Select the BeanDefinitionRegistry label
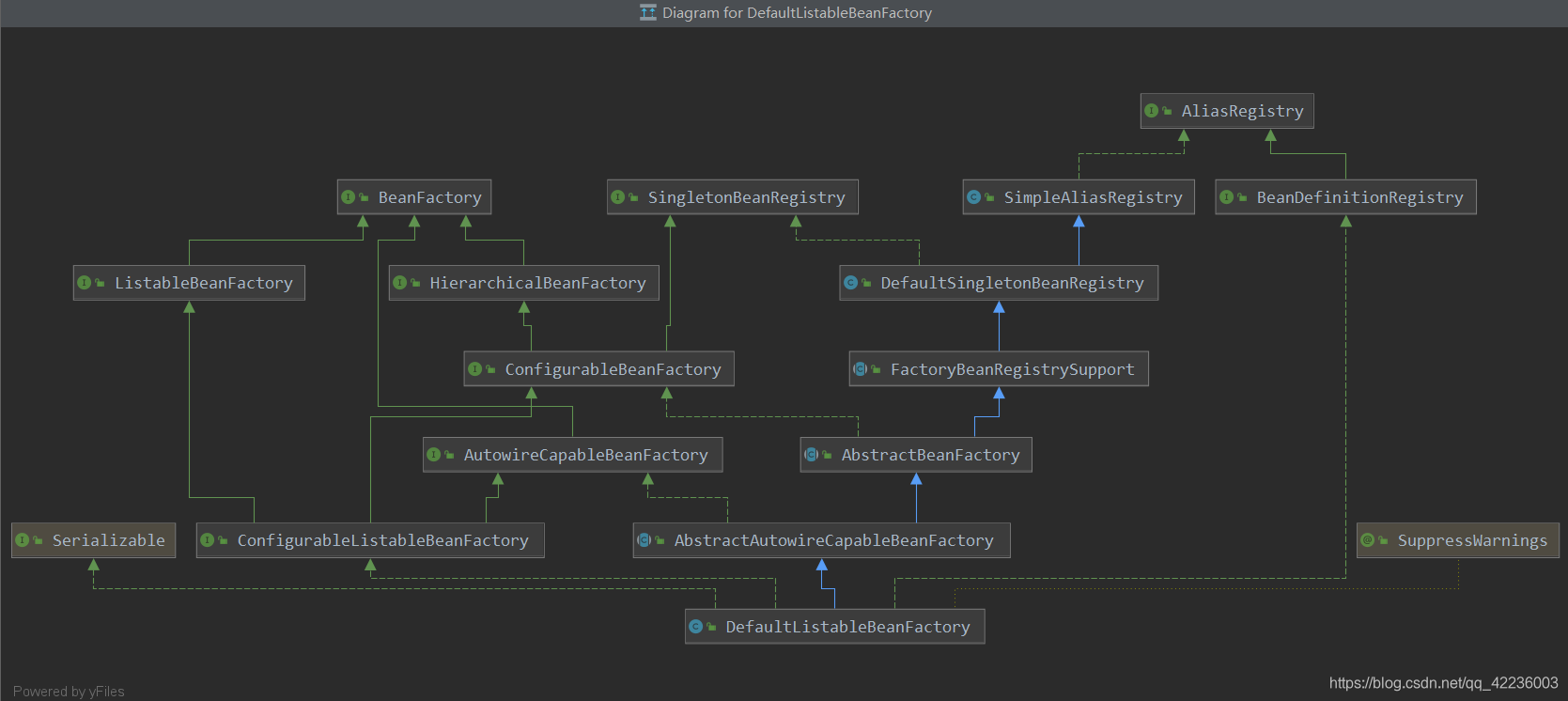The image size is (1568, 701). click(1359, 197)
